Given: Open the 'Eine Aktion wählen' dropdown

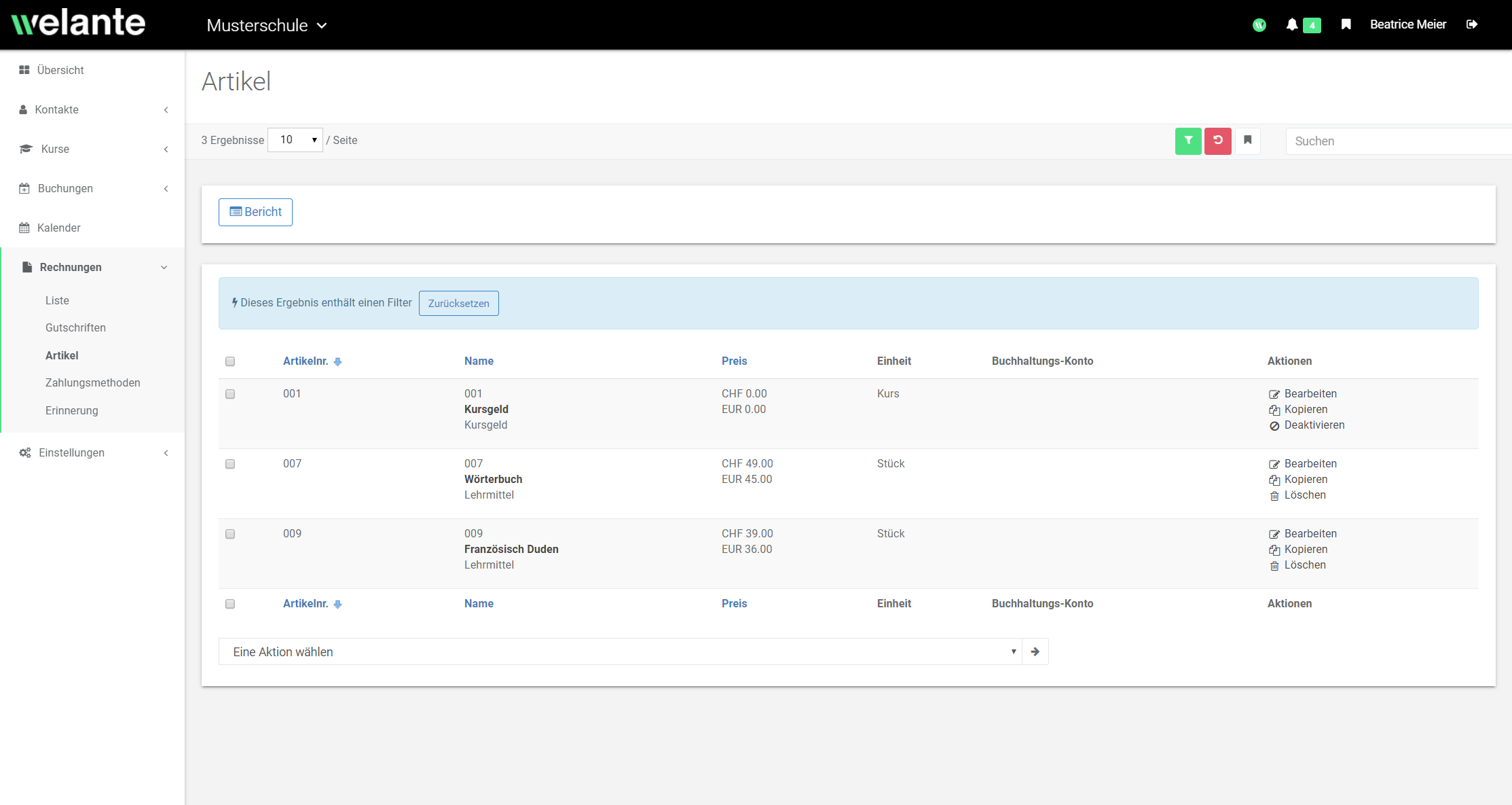Looking at the screenshot, I should click(621, 651).
